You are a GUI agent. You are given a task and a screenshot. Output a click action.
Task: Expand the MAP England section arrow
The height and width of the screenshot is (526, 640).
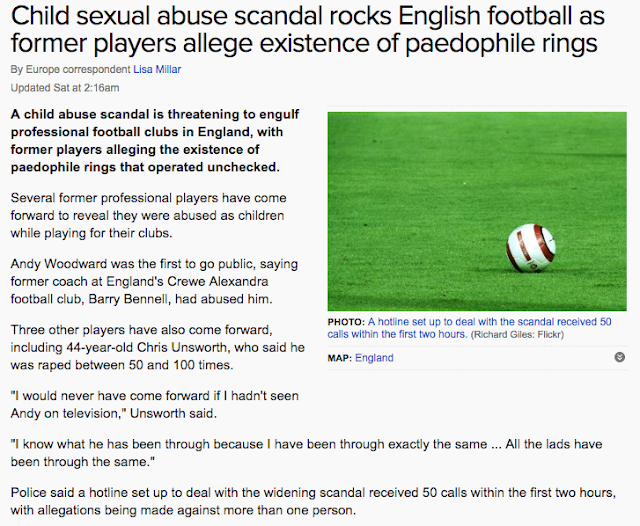[620, 357]
